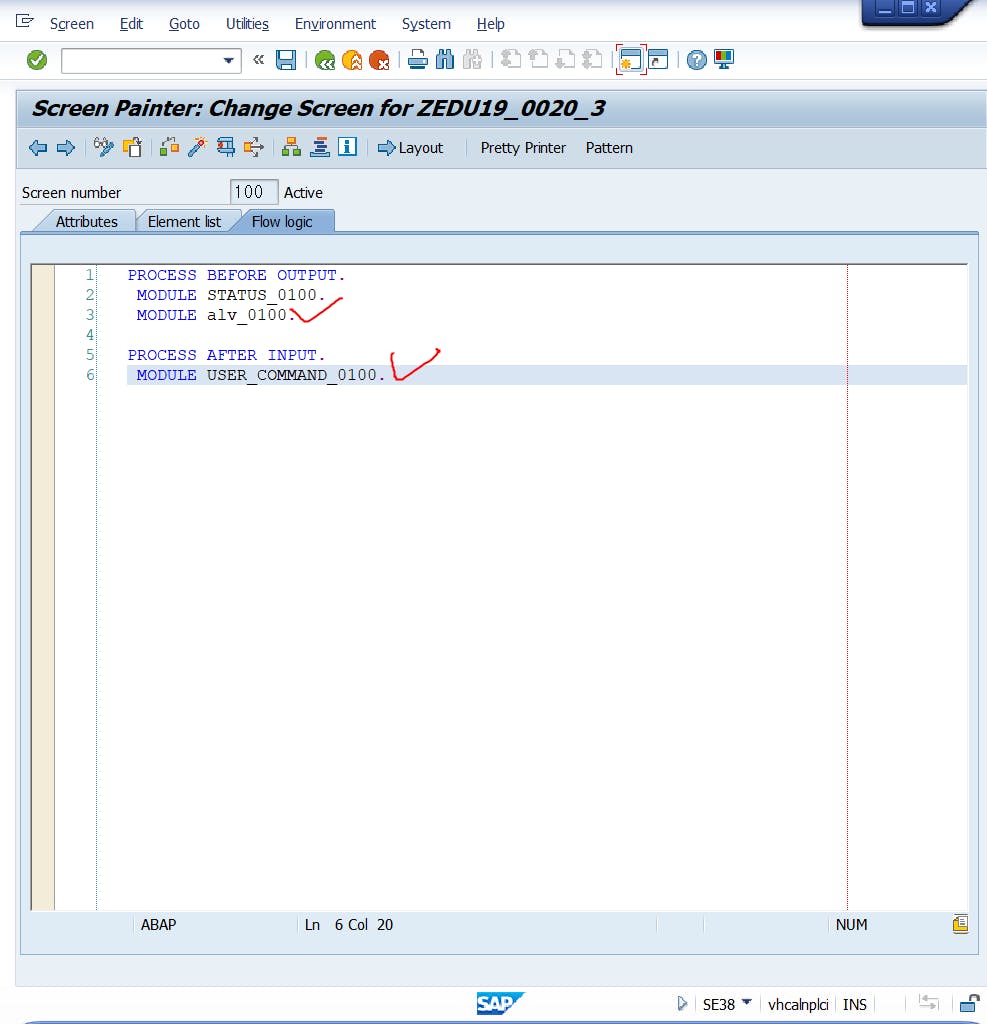The height and width of the screenshot is (1024, 987).
Task: Click the Create New Session icon
Action: tap(631, 60)
